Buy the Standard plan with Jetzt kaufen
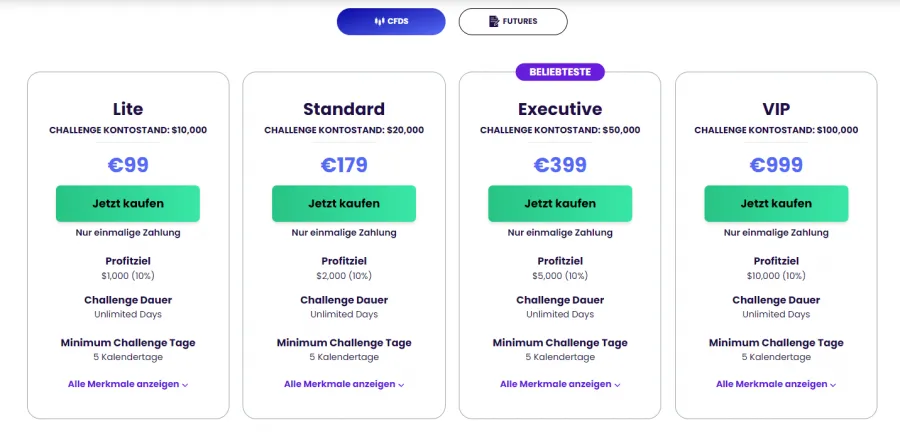Screen dimensions: 900x438 [x=344, y=203]
